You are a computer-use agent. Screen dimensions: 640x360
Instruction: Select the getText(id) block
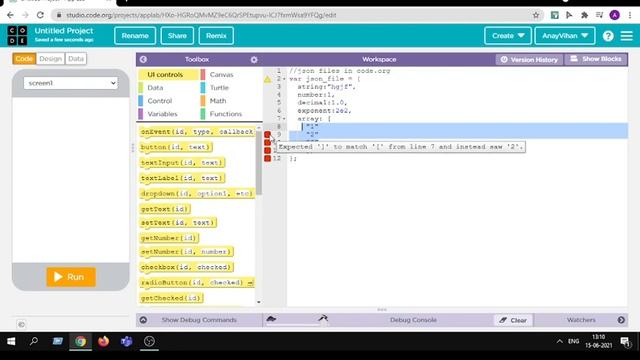coord(165,209)
